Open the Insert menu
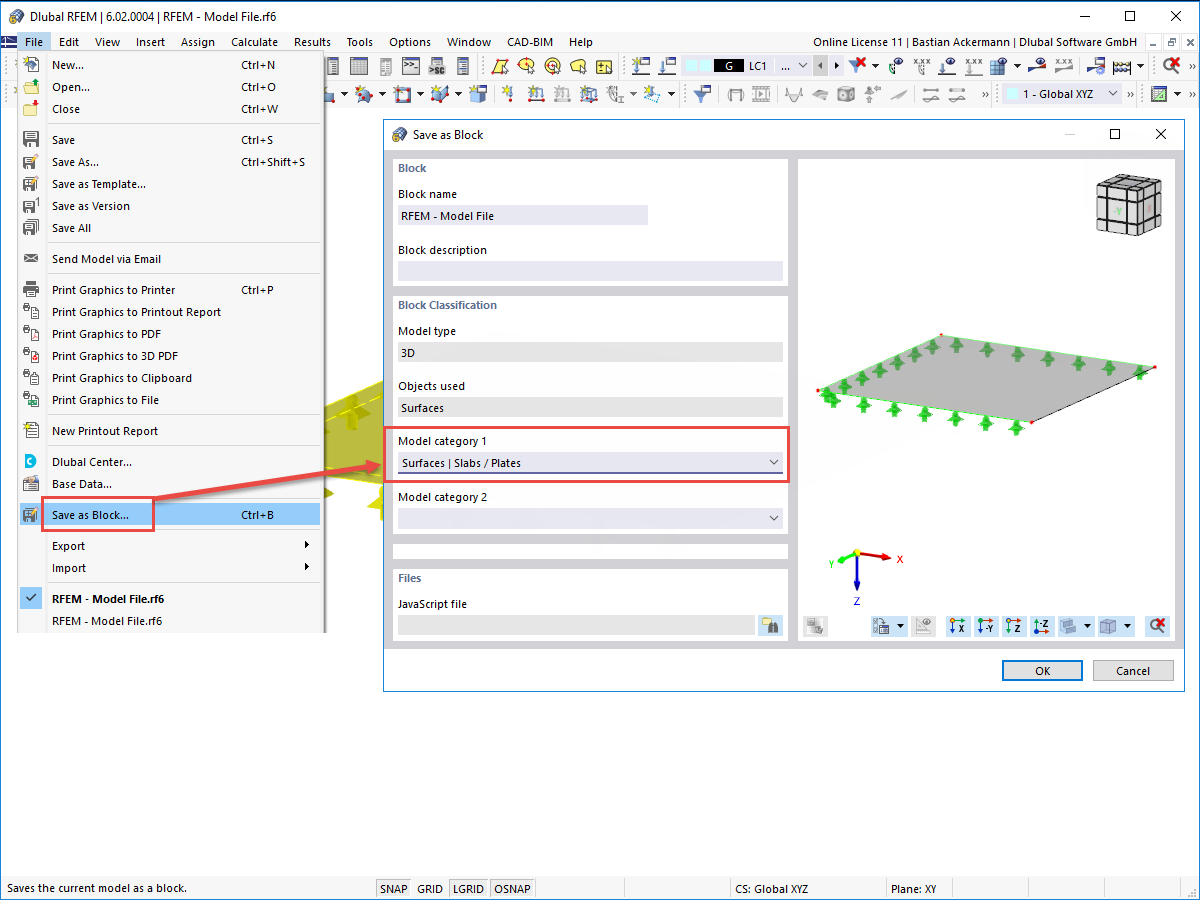 [x=150, y=42]
